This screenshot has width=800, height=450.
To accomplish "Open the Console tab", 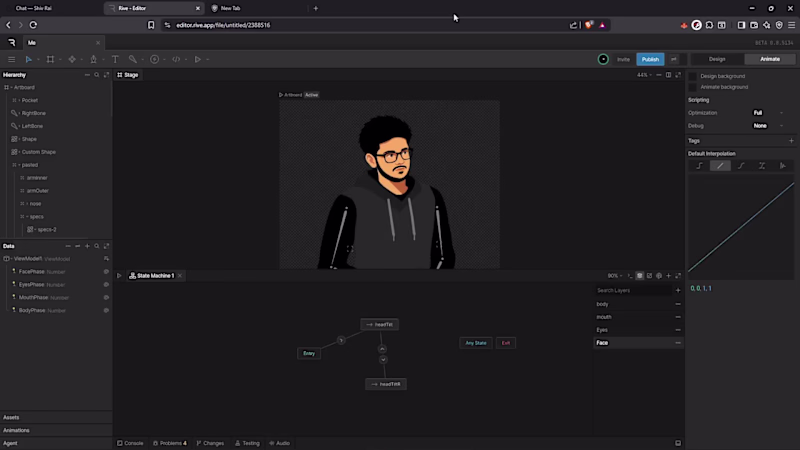I will point(130,443).
